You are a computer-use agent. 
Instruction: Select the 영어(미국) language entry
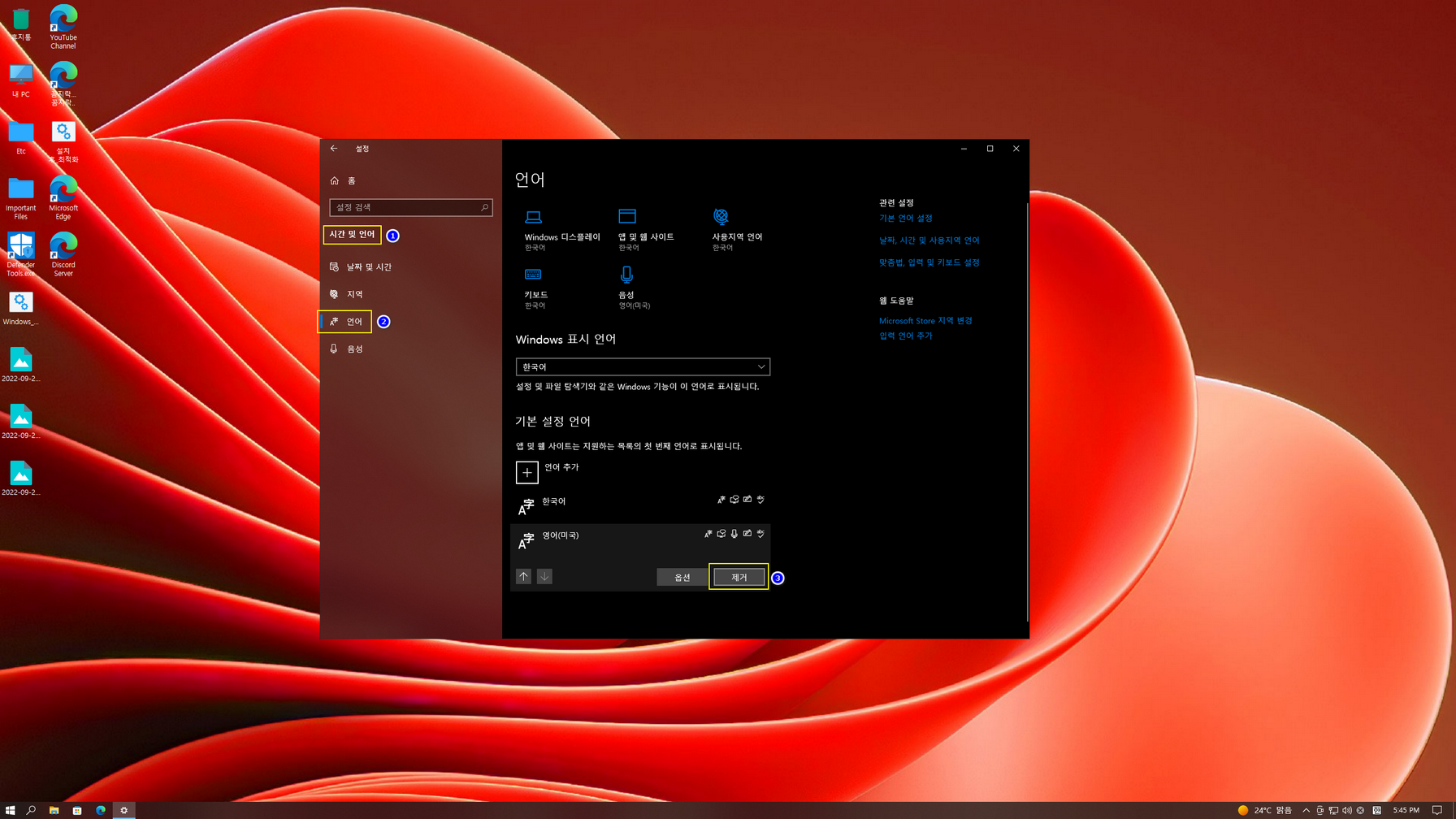[x=640, y=540]
